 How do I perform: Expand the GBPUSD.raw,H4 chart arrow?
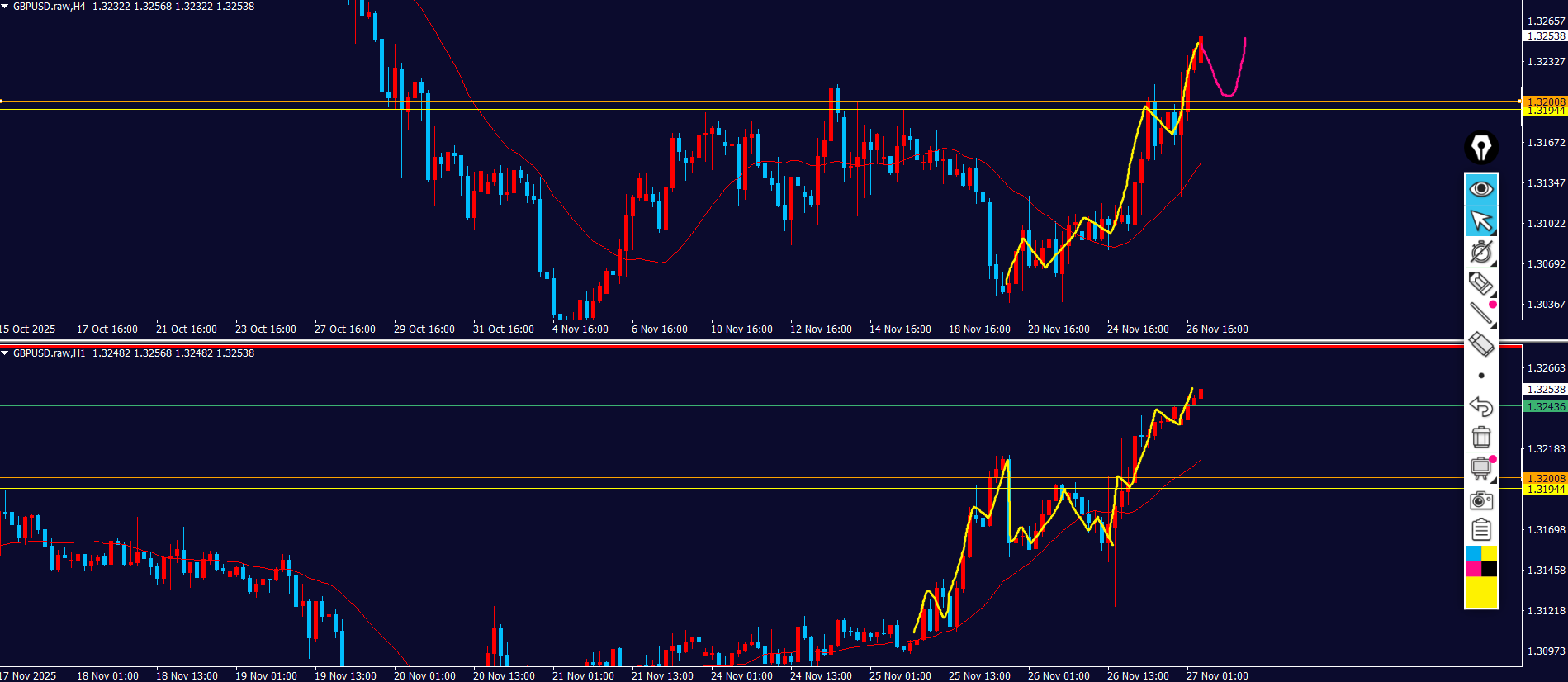5,7
